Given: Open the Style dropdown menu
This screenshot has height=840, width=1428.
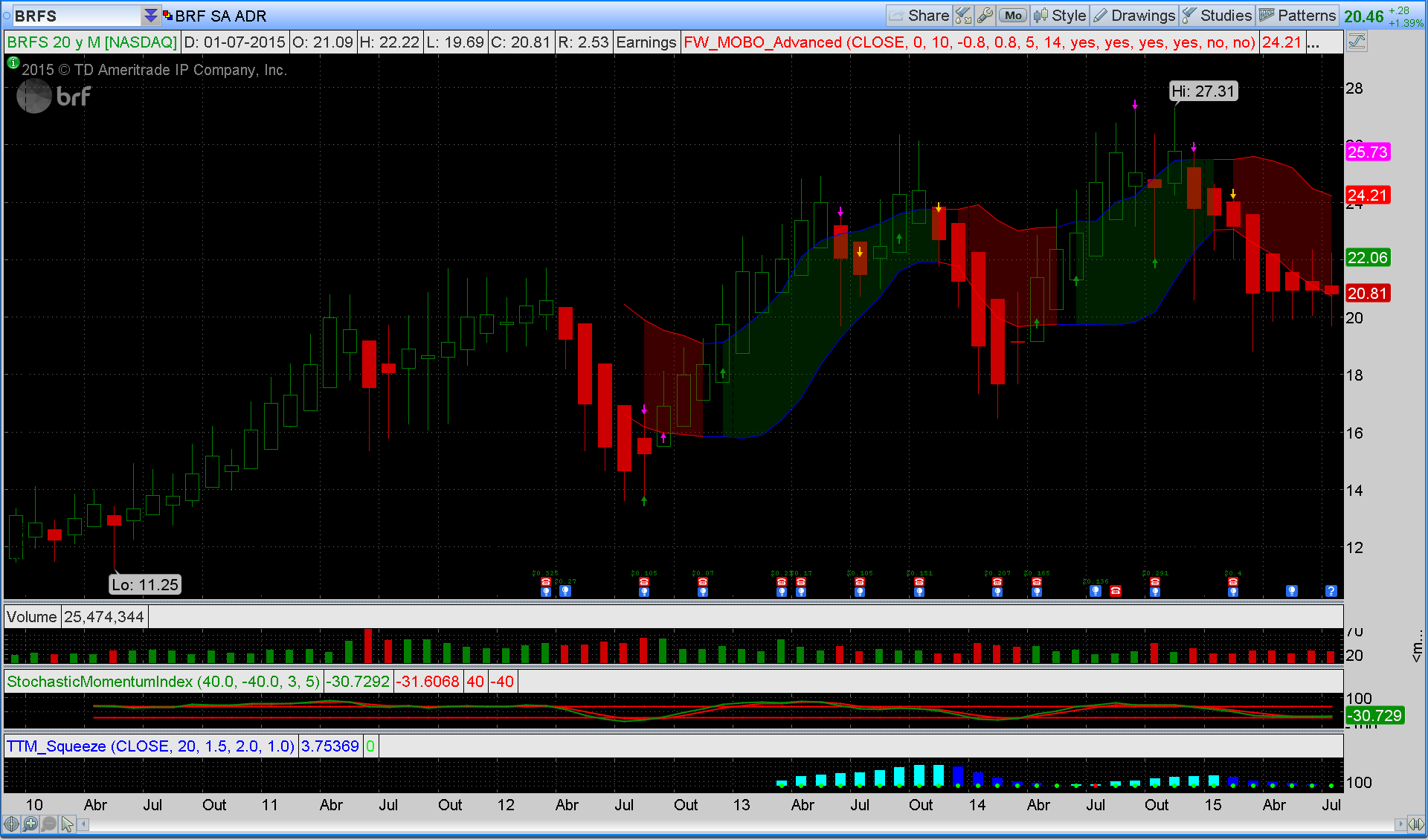Looking at the screenshot, I should 1061,16.
